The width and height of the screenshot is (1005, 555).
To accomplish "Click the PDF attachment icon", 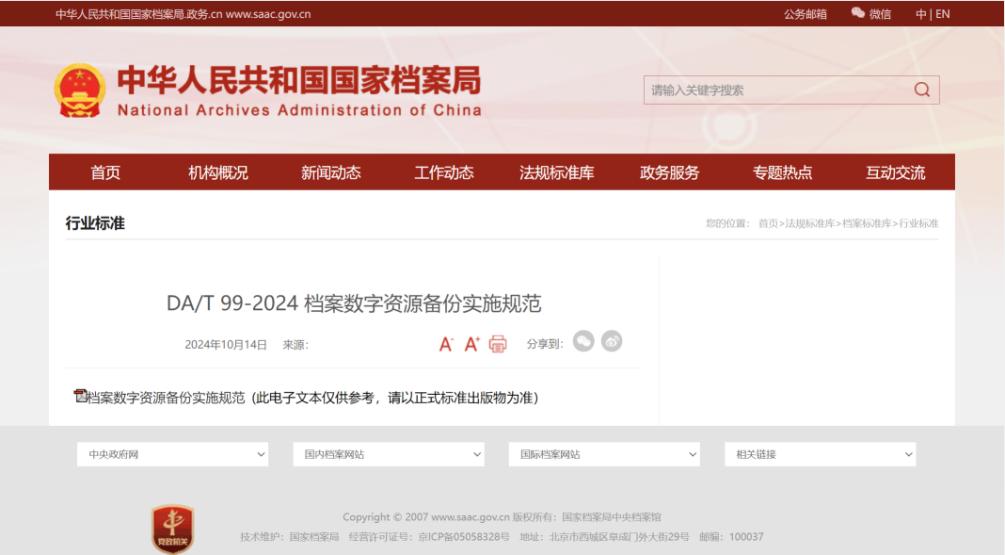I will pyautogui.click(x=80, y=397).
